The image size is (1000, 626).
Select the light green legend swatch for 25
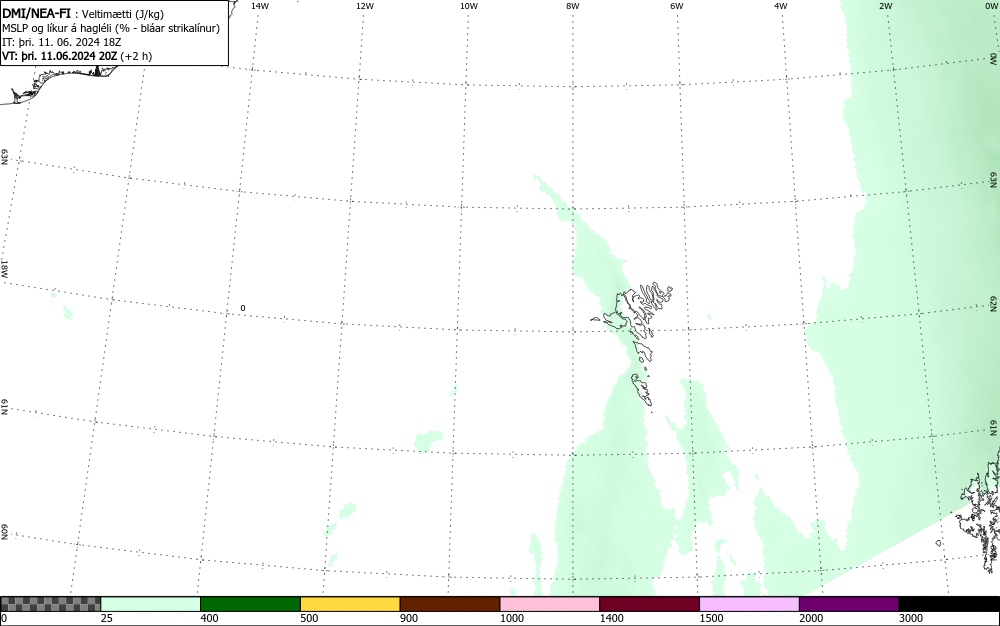(151, 604)
